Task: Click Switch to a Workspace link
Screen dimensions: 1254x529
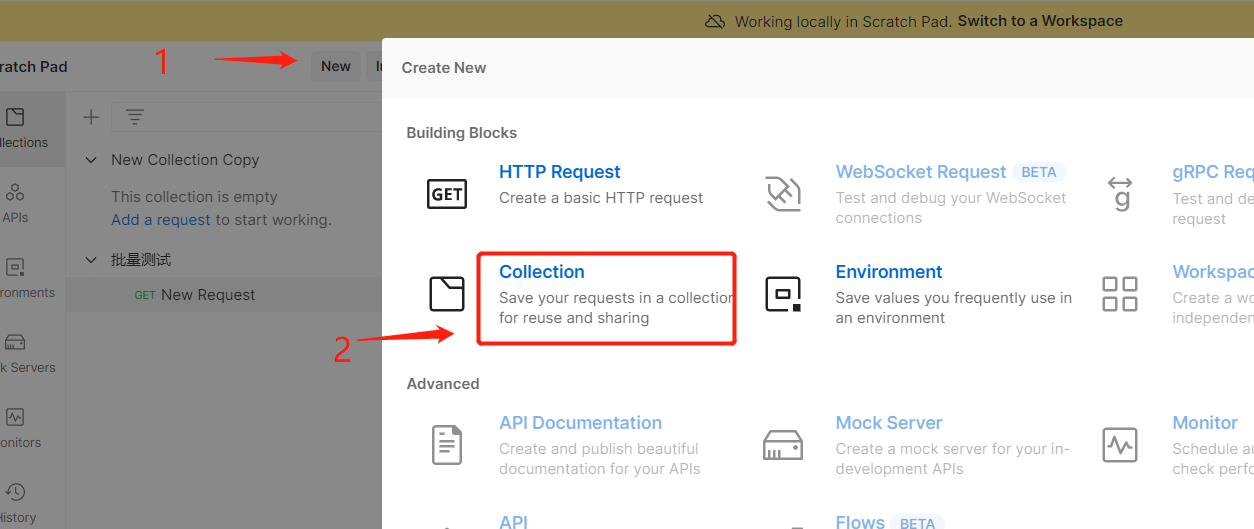Action: (1040, 21)
